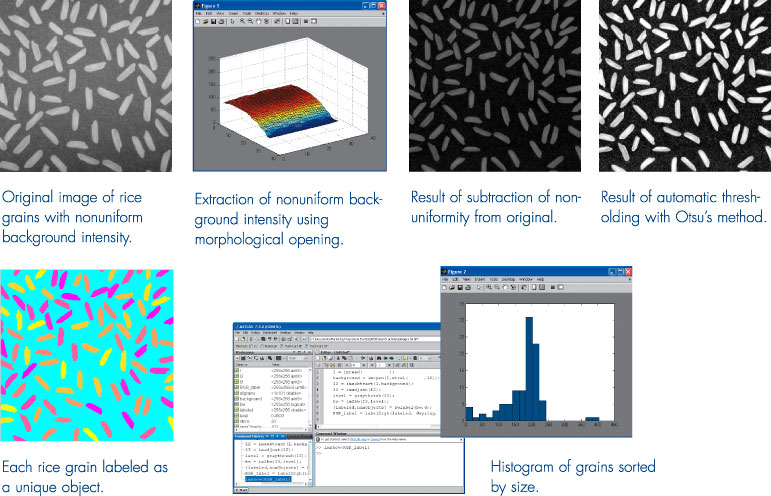Viewport: 771px width, 496px height.
Task: Click the 3D background surface plot in Figure 1
Action: (281, 111)
